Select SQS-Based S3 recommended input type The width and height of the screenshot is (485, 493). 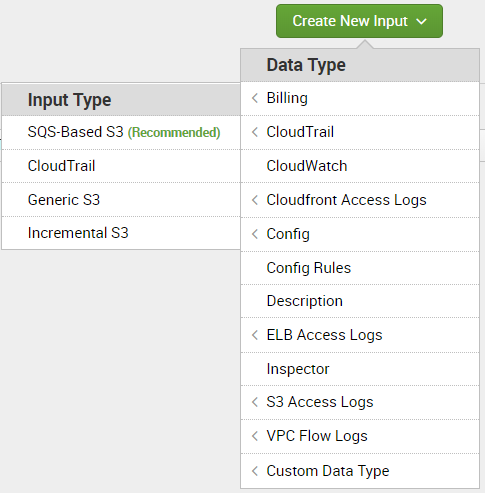[121, 132]
